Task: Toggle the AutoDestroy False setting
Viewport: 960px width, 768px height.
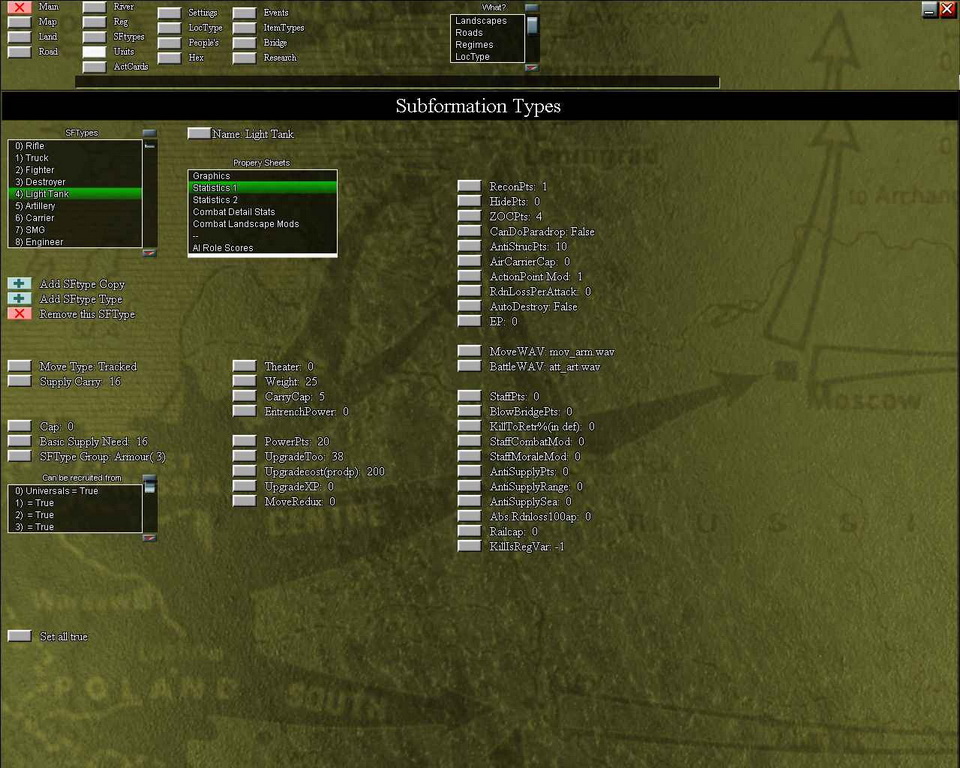Action: [x=469, y=306]
